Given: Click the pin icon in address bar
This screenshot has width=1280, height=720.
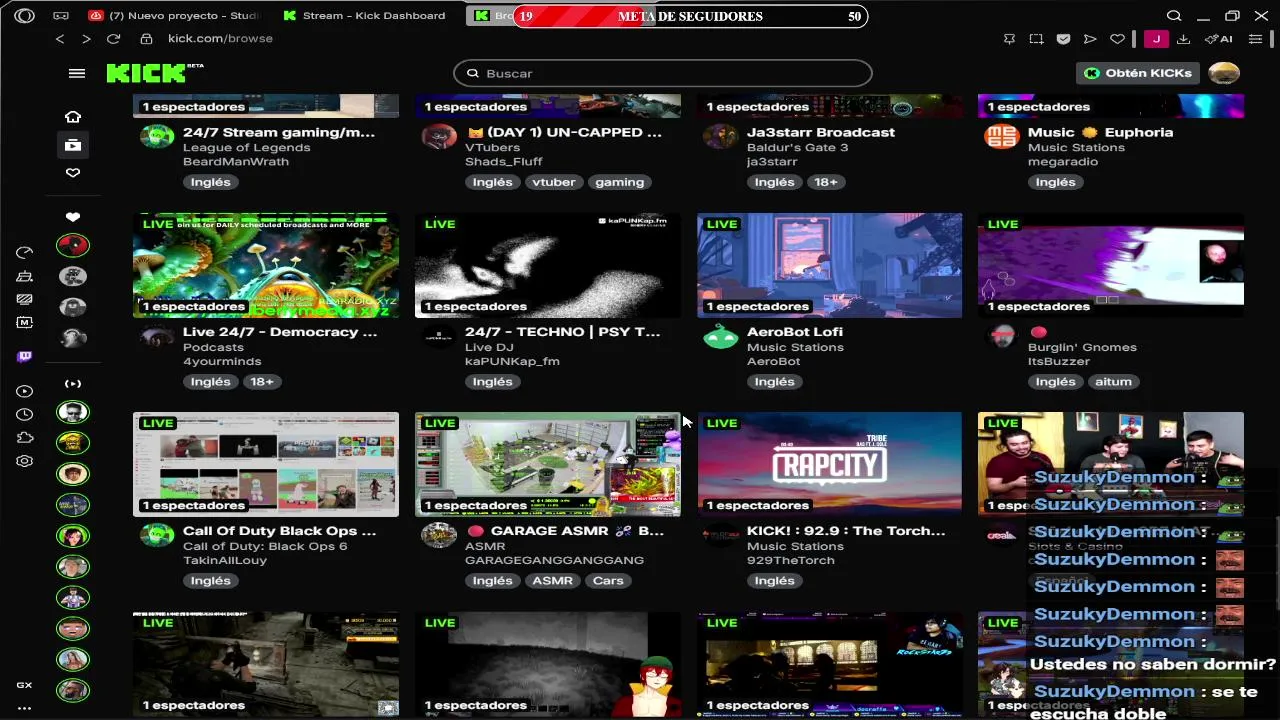Looking at the screenshot, I should click(1009, 39).
